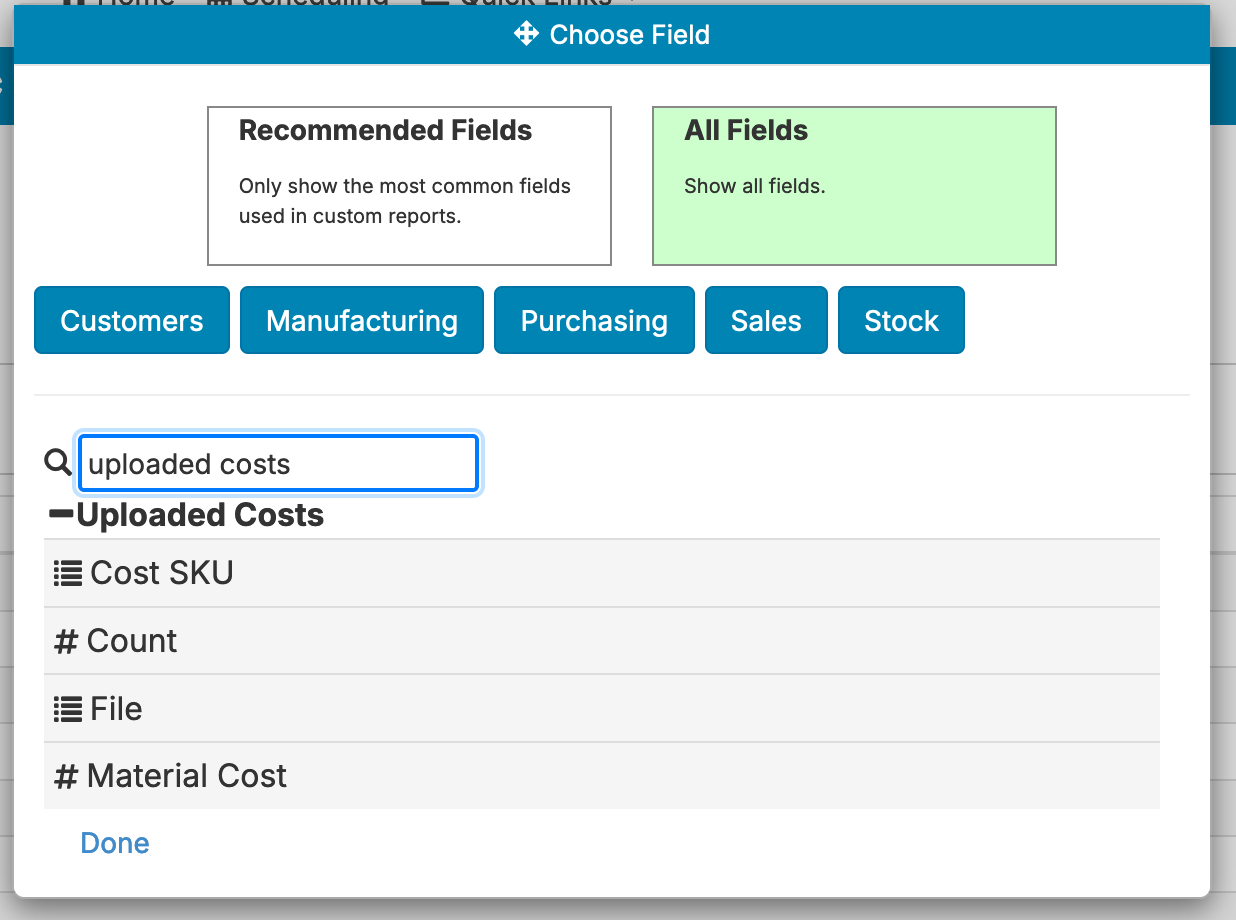This screenshot has height=920, width=1236.
Task: Open the Manufacturing category
Action: [362, 321]
